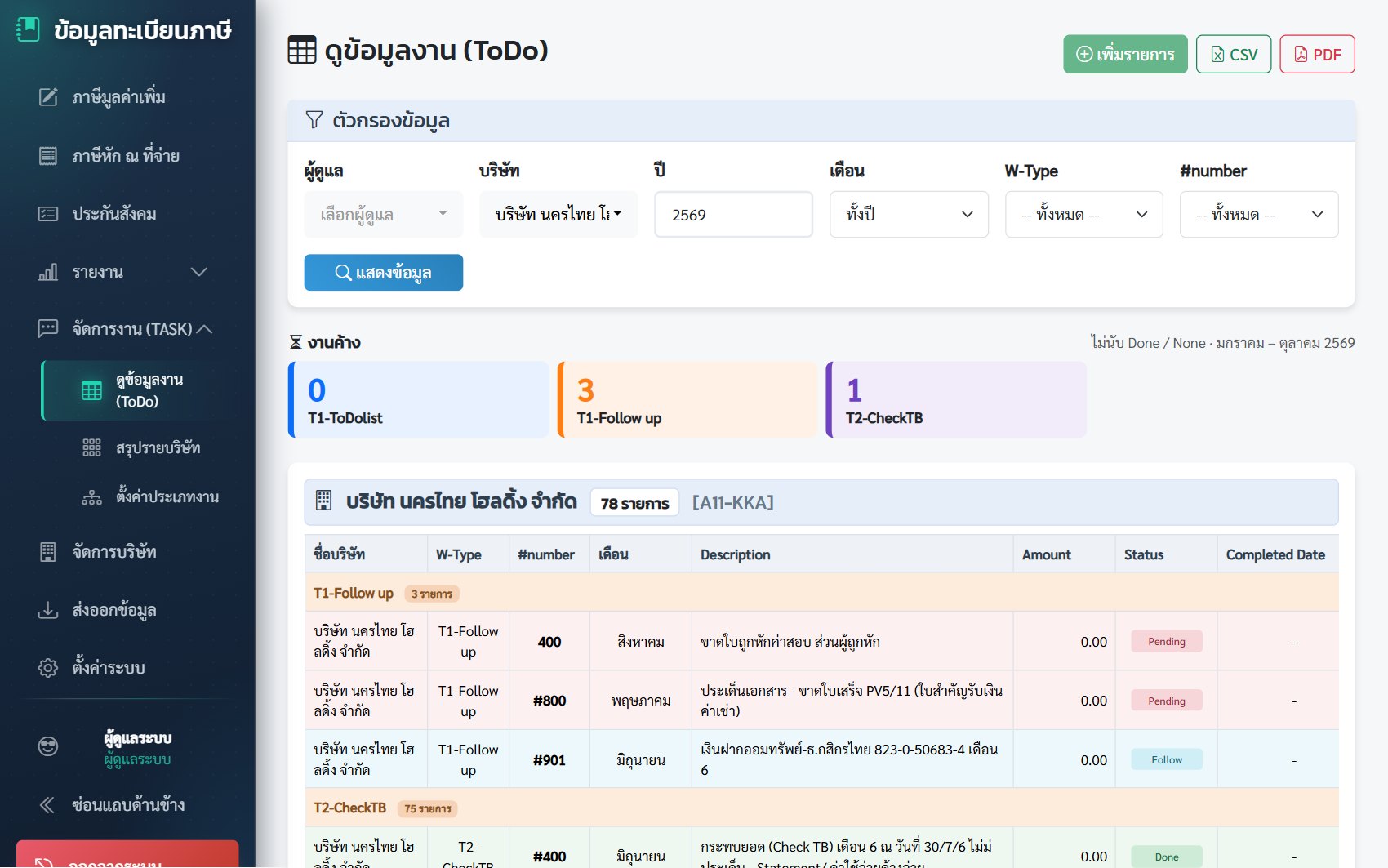Open ตั้งค่าประเภทงาน submenu item
Image resolution: width=1388 pixels, height=868 pixels.
(x=140, y=496)
